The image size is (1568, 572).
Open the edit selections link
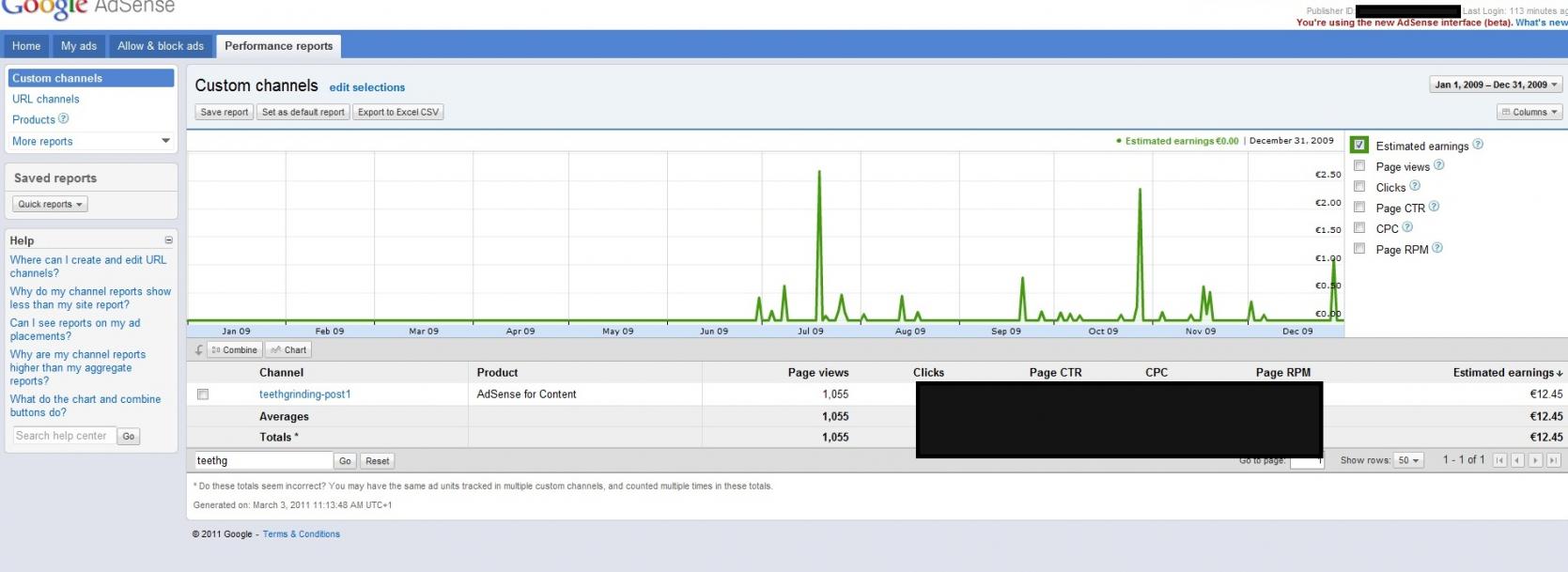coord(367,87)
